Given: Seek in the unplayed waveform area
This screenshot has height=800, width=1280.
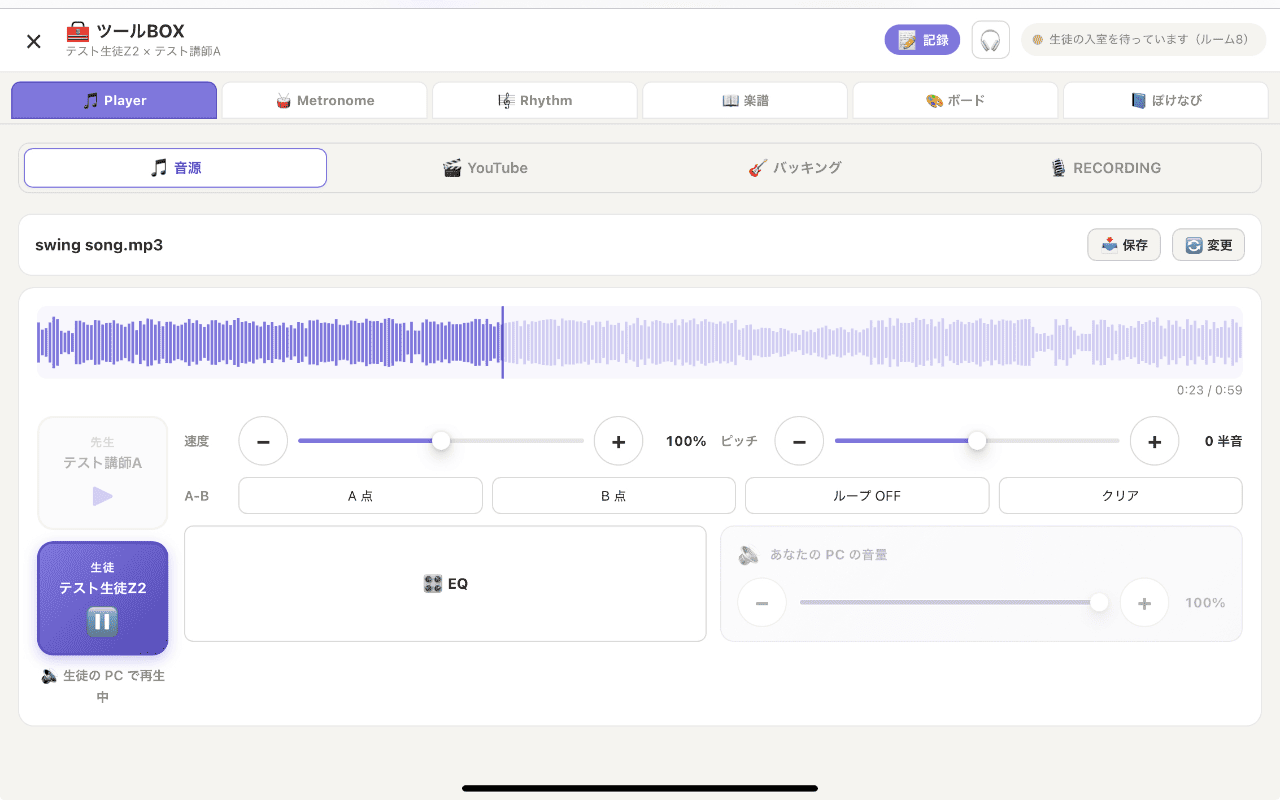Looking at the screenshot, I should coord(872,343).
